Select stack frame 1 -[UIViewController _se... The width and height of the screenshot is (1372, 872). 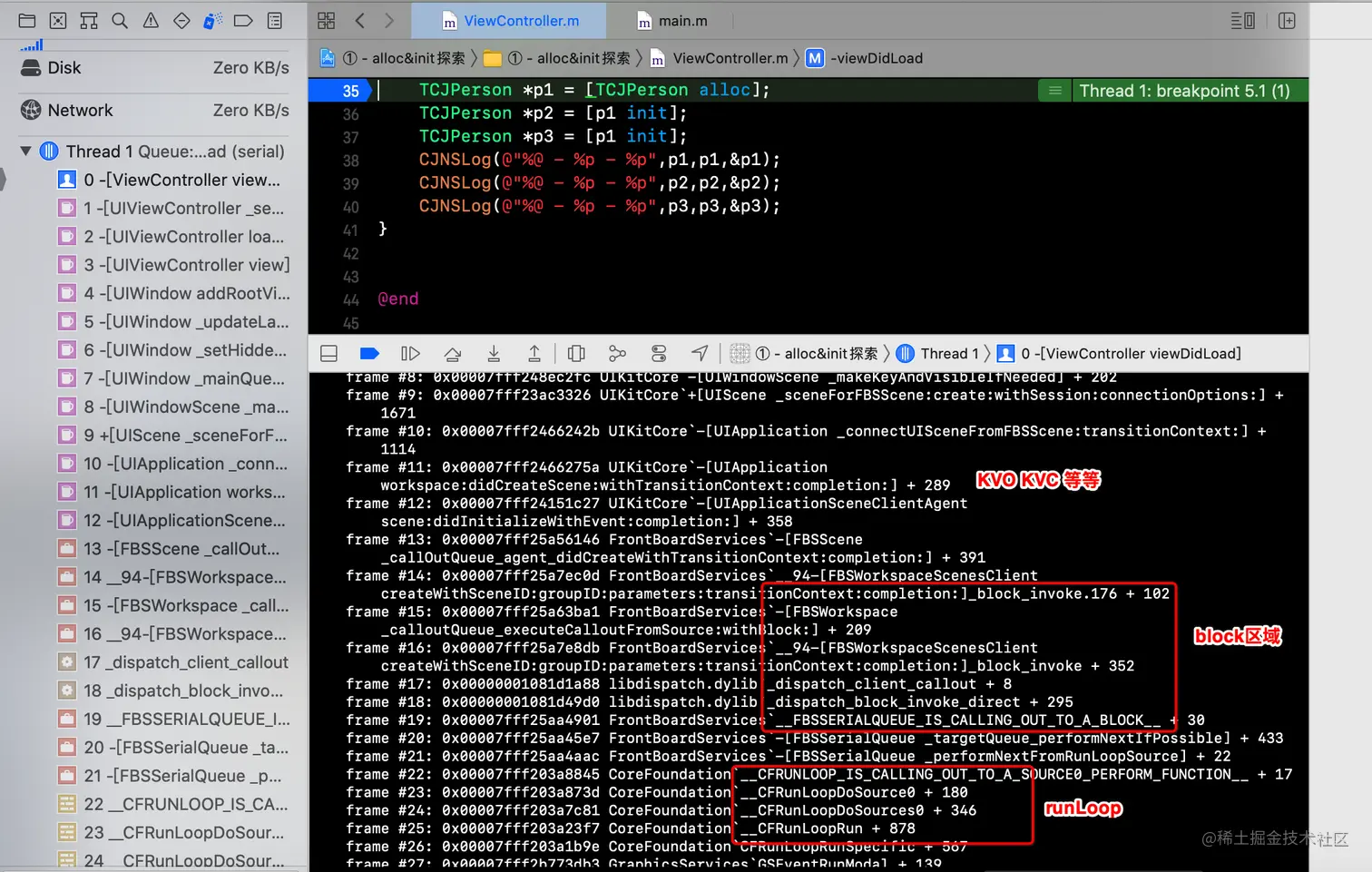point(172,209)
